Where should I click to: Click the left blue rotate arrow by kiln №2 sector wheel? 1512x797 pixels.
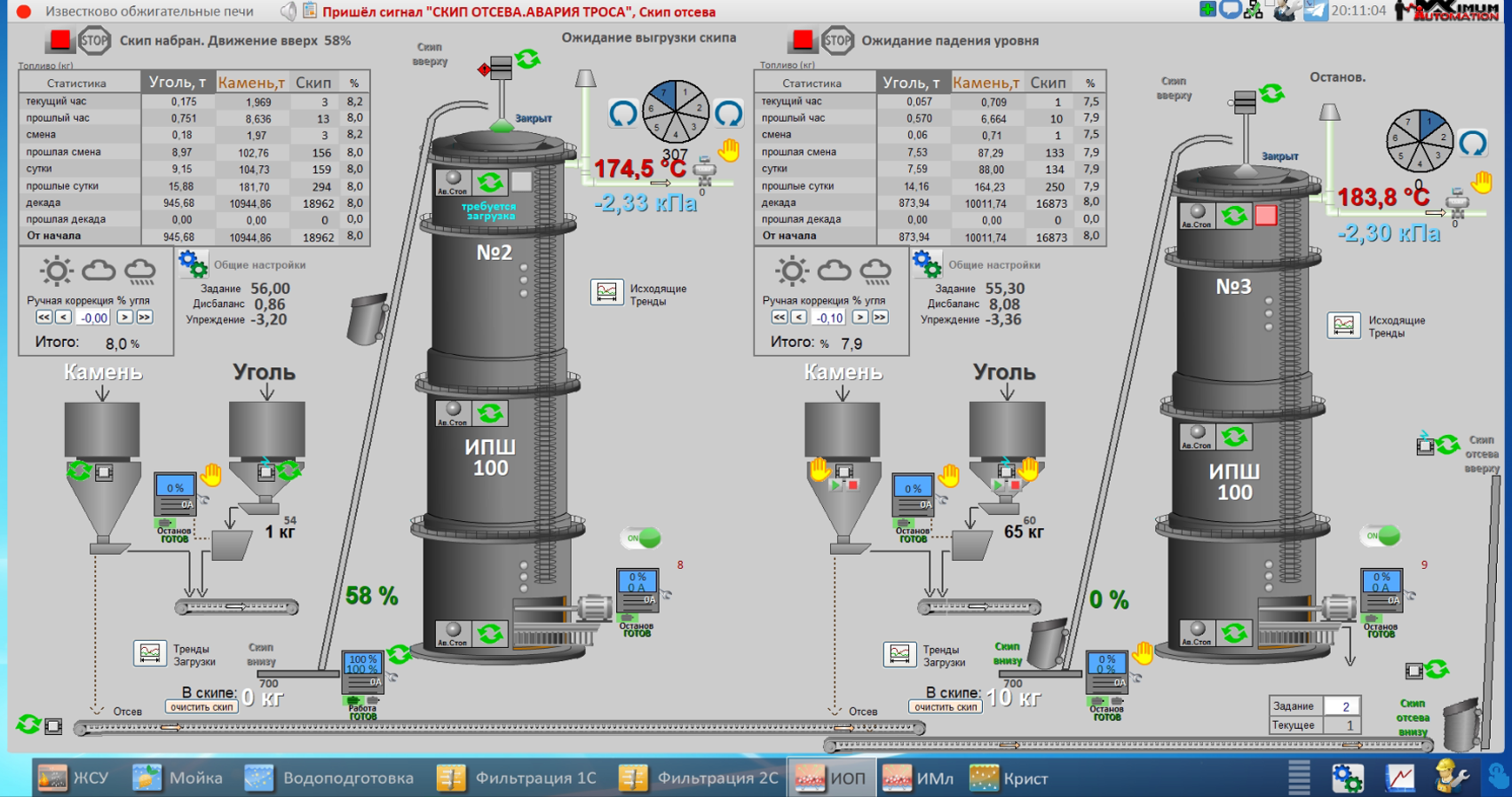pyautogui.click(x=623, y=113)
